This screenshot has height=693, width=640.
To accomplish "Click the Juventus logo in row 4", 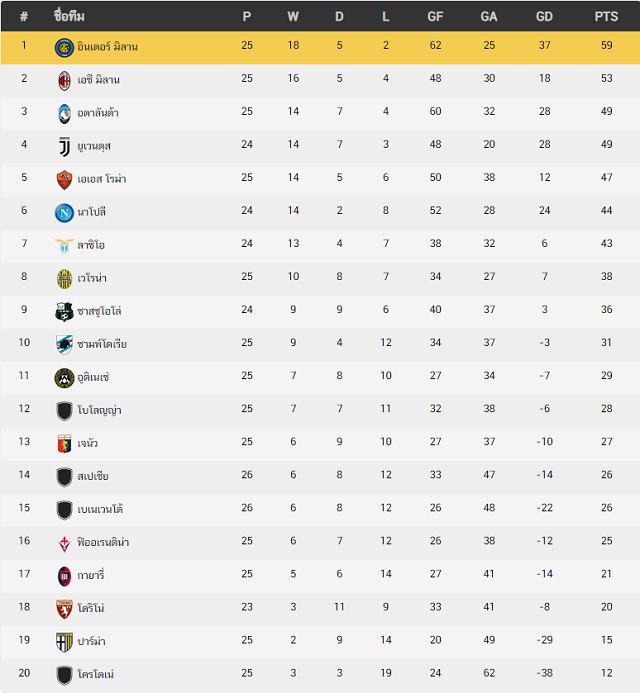I will (64, 146).
